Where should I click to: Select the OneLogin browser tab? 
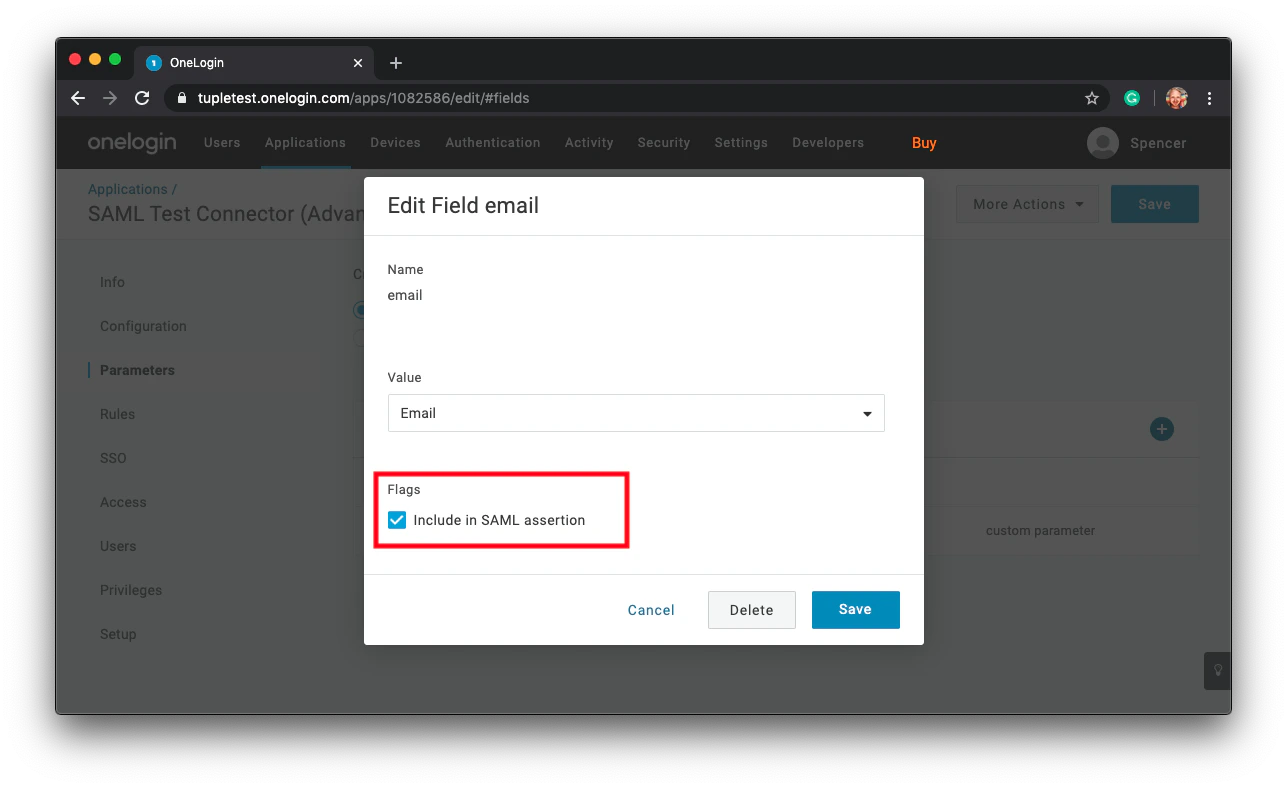coord(255,63)
